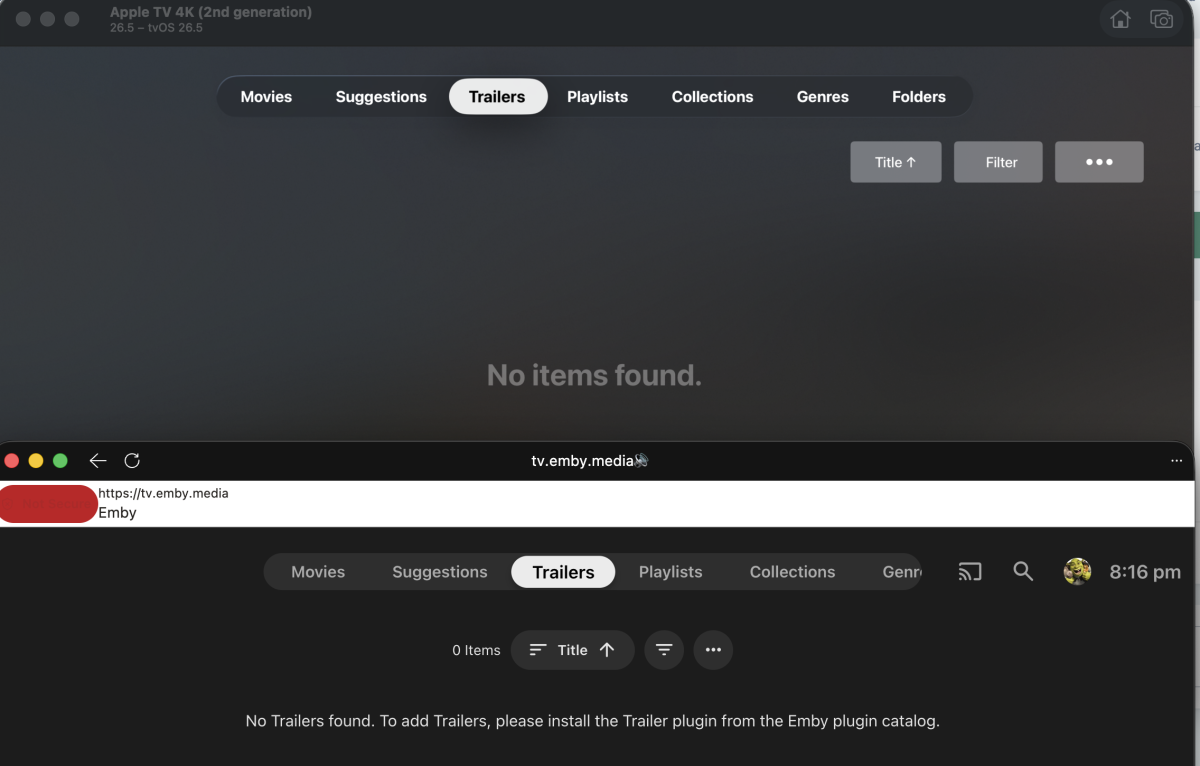Open filter icon in Emby web toolbar
This screenshot has height=766, width=1200.
pyautogui.click(x=664, y=650)
